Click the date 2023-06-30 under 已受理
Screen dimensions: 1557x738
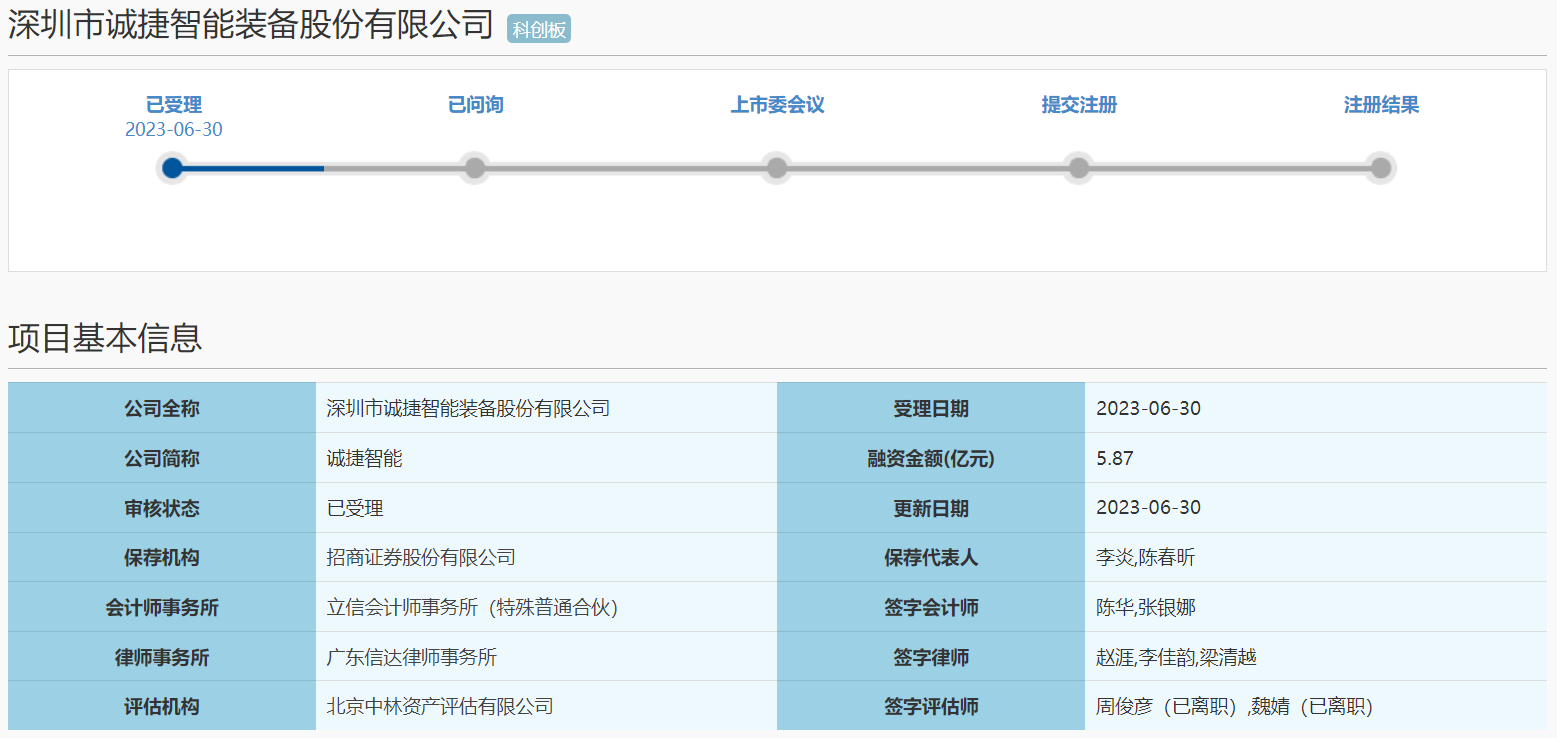174,130
